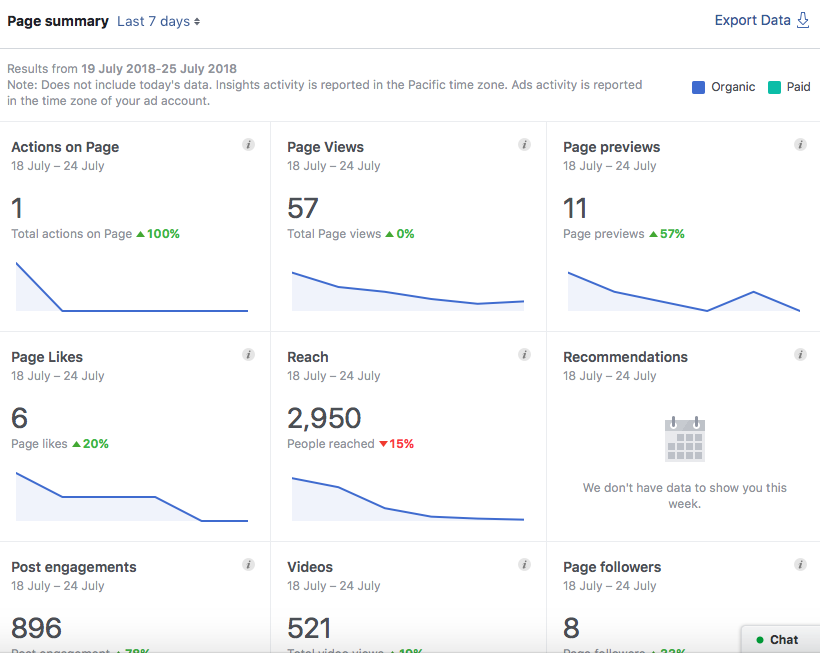820x653 pixels.
Task: Click the green 20% increase indicator
Action: (90, 444)
